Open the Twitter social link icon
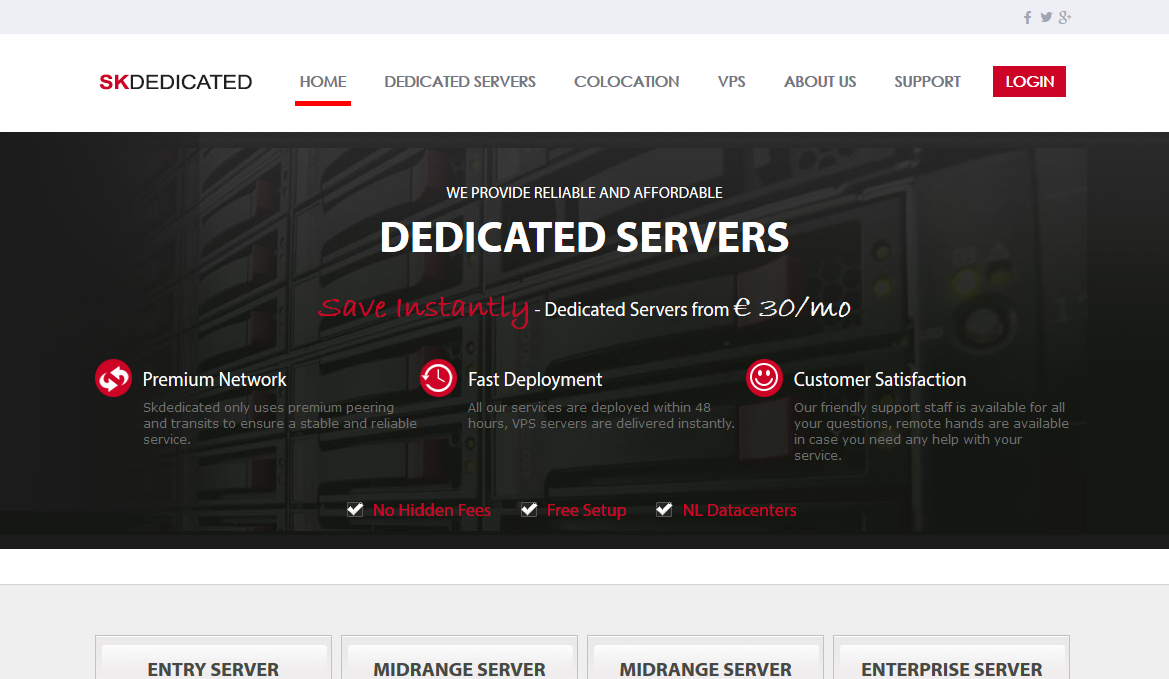This screenshot has height=679, width=1169. (x=1047, y=17)
